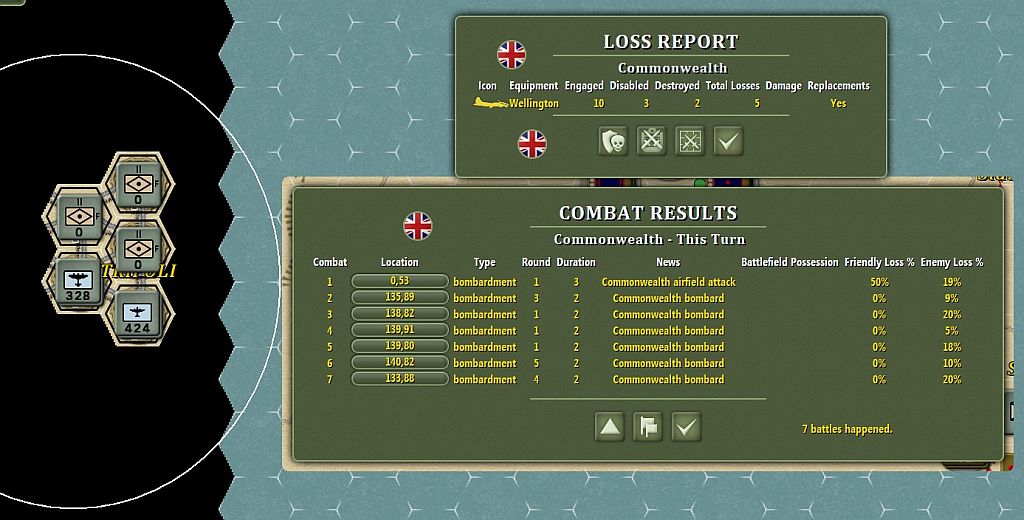Screen dimensions: 1024x520
Task: Click the 9% enemy loss value in combat 2
Action: [x=952, y=299]
